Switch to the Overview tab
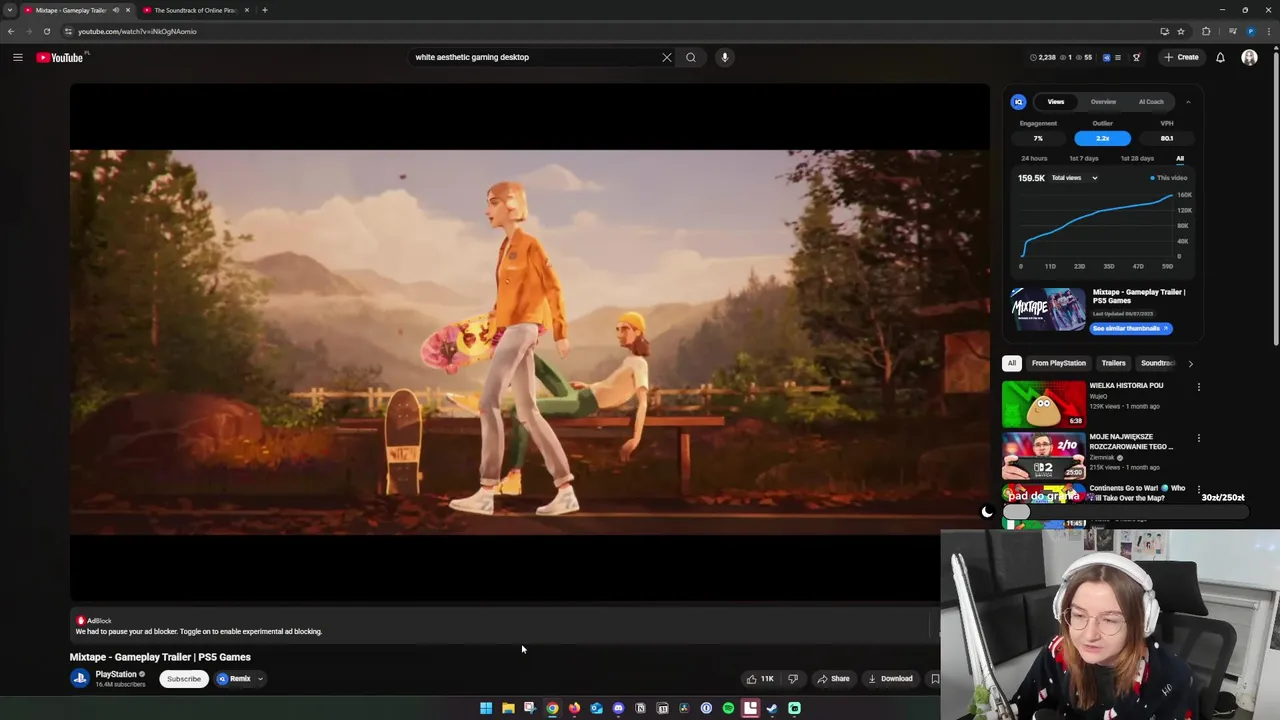 1103,101
